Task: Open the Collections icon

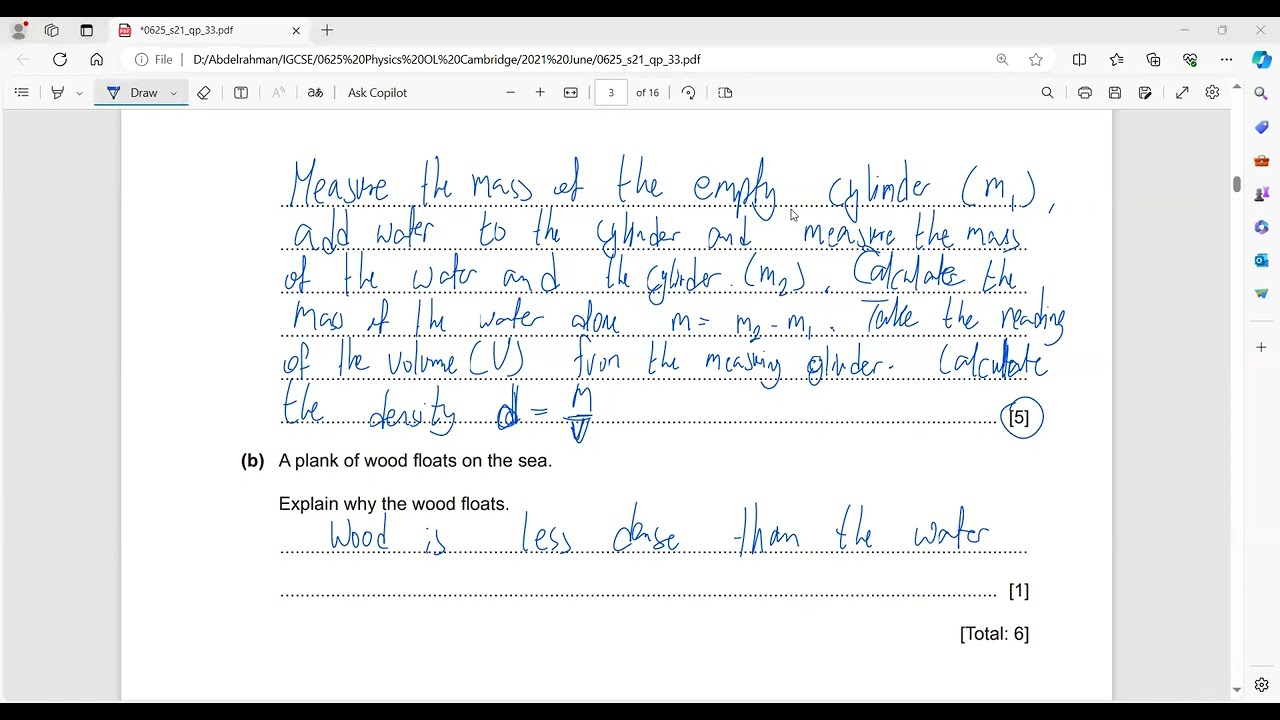Action: pyautogui.click(x=1154, y=59)
